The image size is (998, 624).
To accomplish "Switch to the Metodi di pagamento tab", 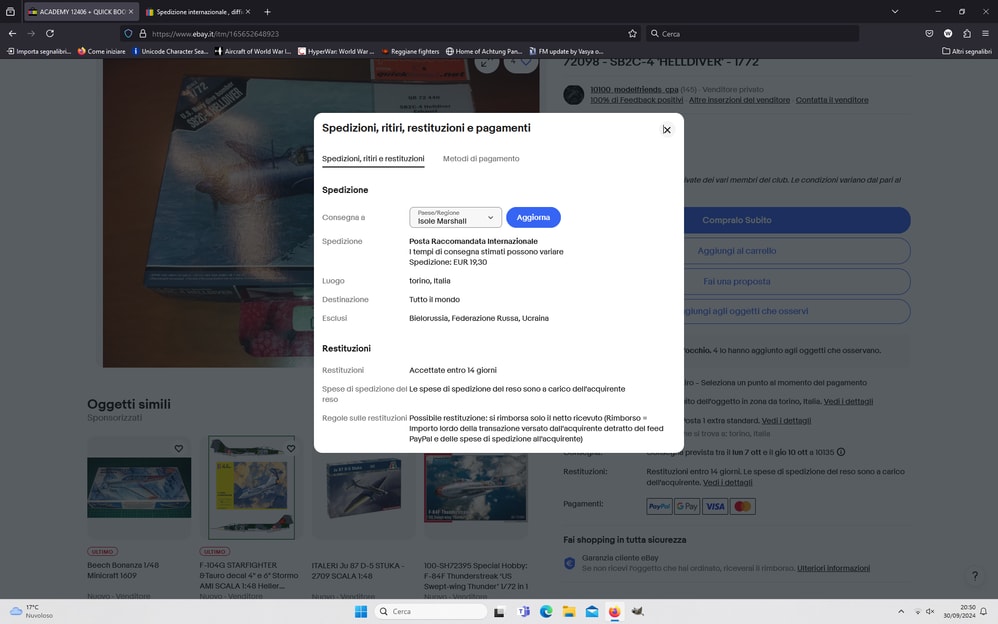I will (481, 159).
